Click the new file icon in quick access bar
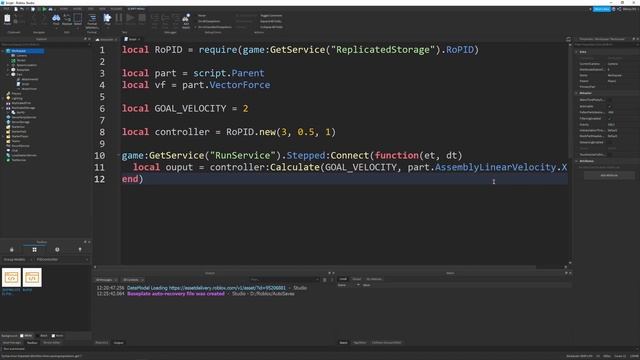The height and width of the screenshot is (360, 640). pyautogui.click(x=16, y=9)
